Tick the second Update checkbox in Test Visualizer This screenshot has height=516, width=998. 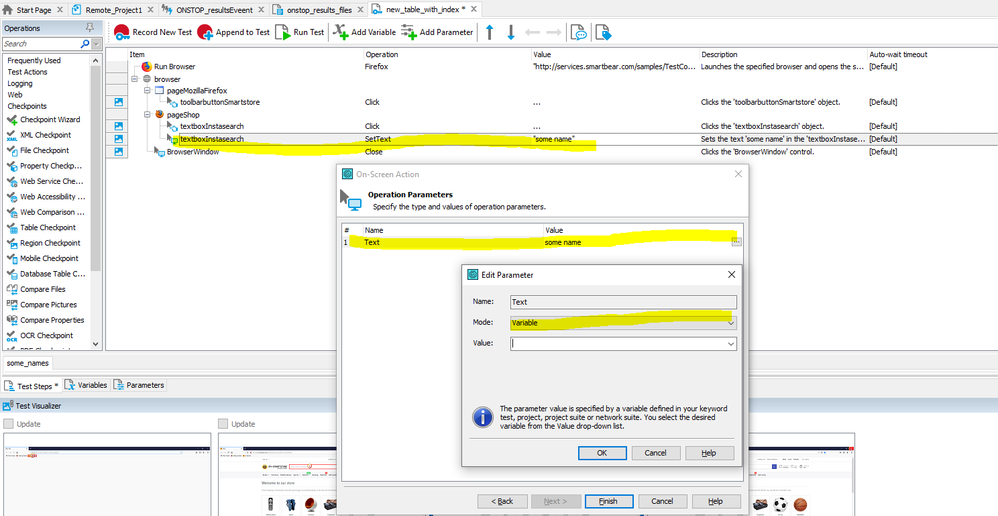[x=223, y=424]
